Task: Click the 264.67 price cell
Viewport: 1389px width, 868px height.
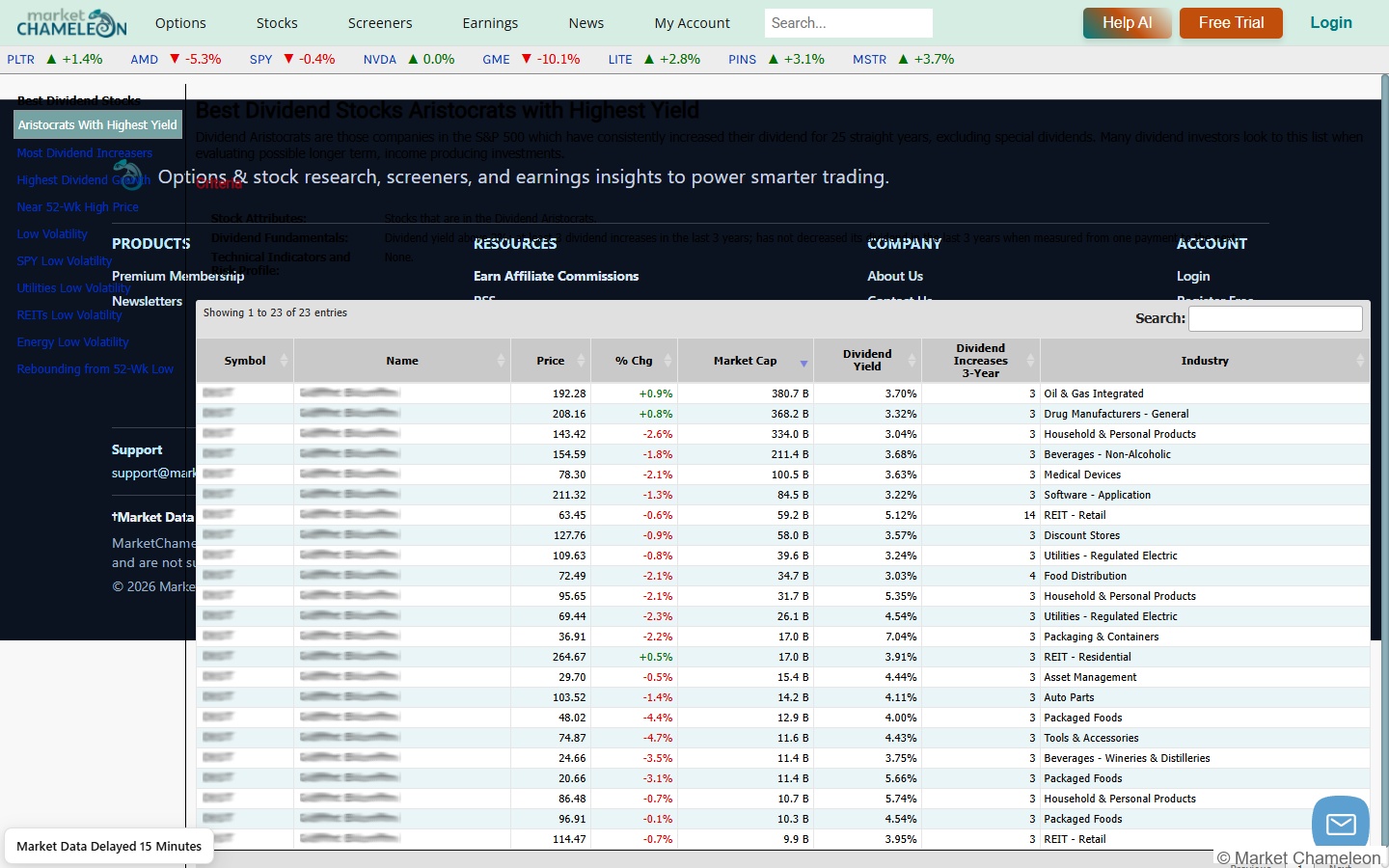Action: pos(551,657)
